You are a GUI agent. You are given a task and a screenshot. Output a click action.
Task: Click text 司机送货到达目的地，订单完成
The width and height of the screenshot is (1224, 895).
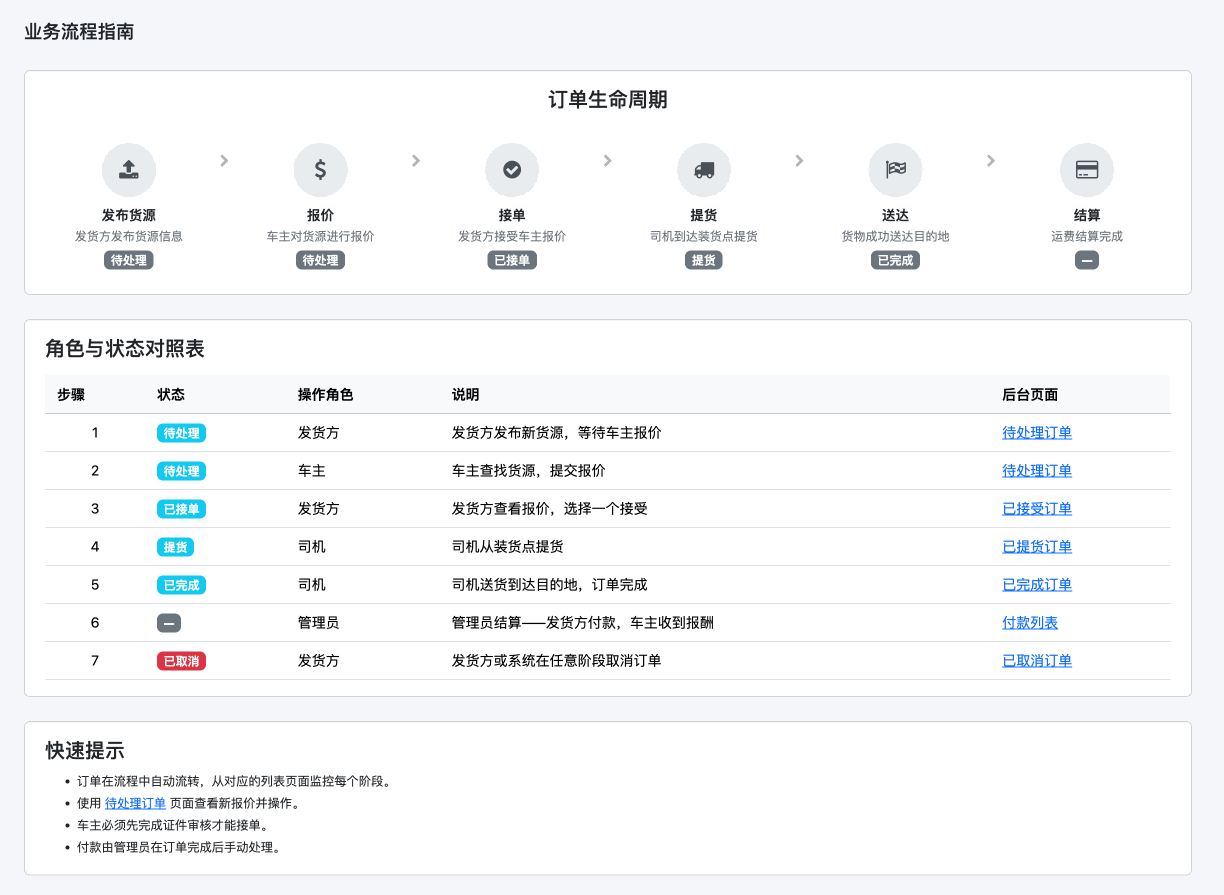[550, 585]
